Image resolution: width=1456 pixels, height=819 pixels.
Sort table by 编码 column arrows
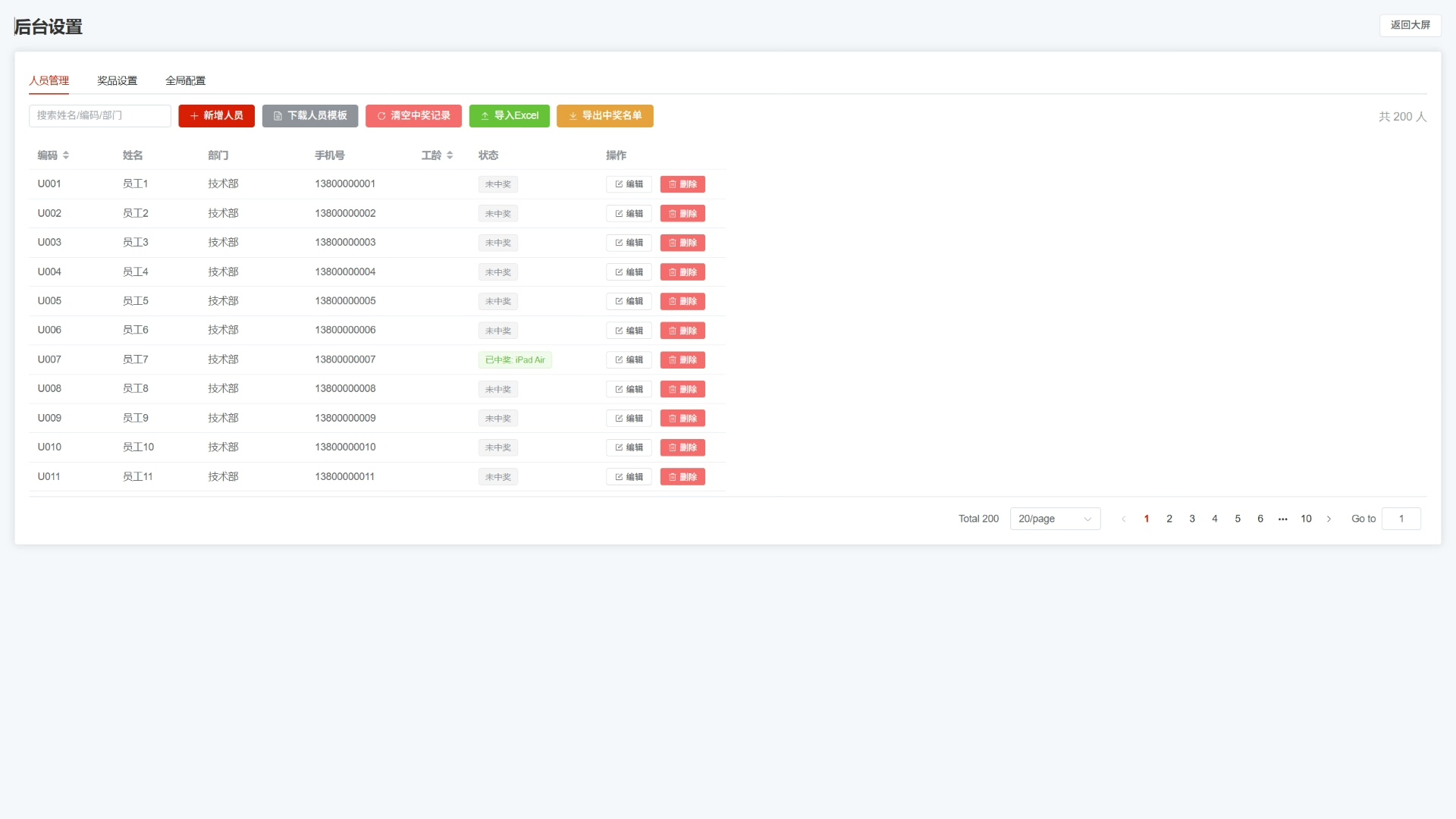pyautogui.click(x=66, y=155)
